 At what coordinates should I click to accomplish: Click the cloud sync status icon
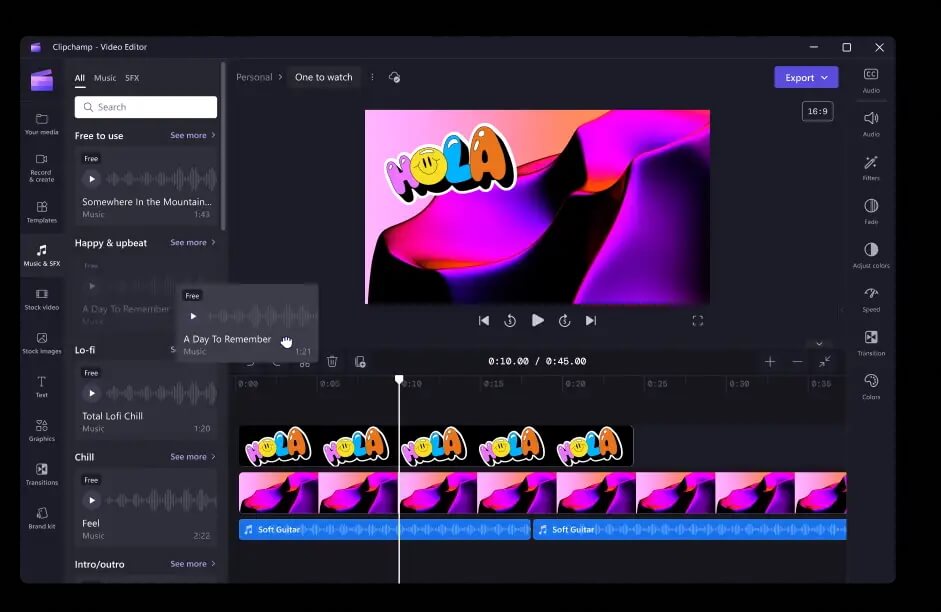(394, 77)
